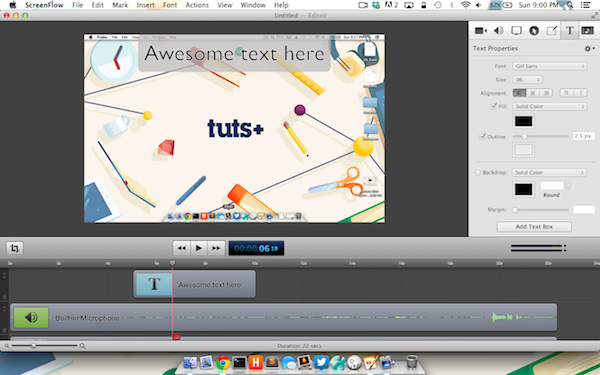Click the crop tool button
Image resolution: width=600 pixels, height=375 pixels.
tap(15, 248)
